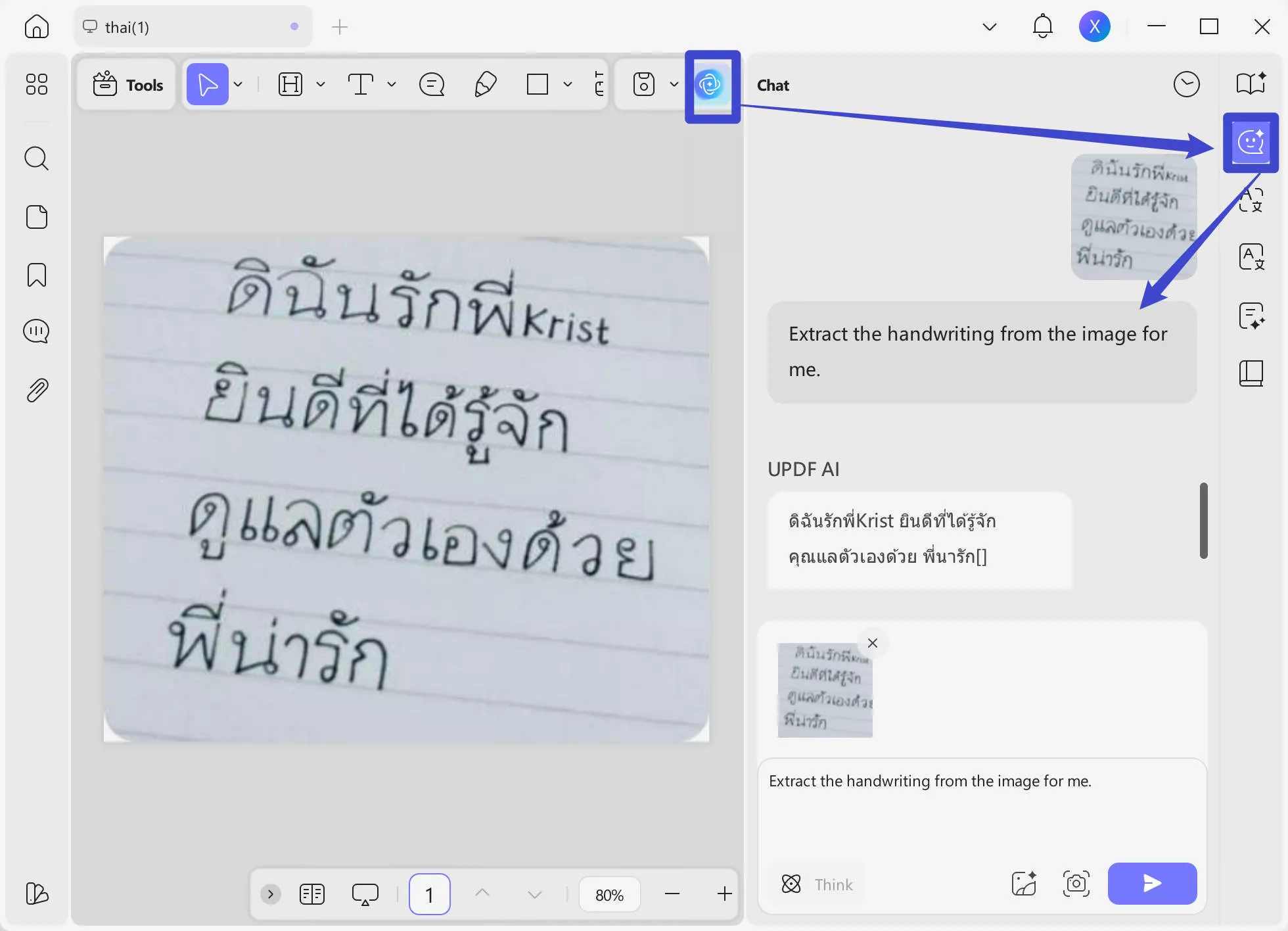The image size is (1288, 931).
Task: Open the attachments paperclip panel
Action: 36,391
